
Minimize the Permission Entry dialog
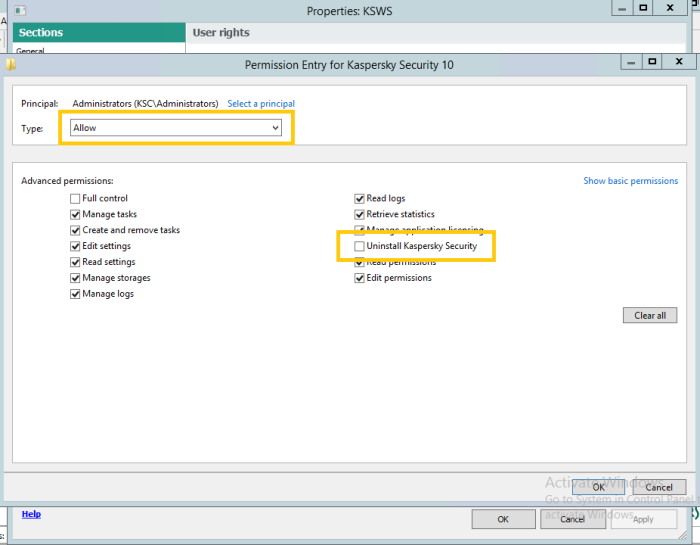pyautogui.click(x=631, y=62)
